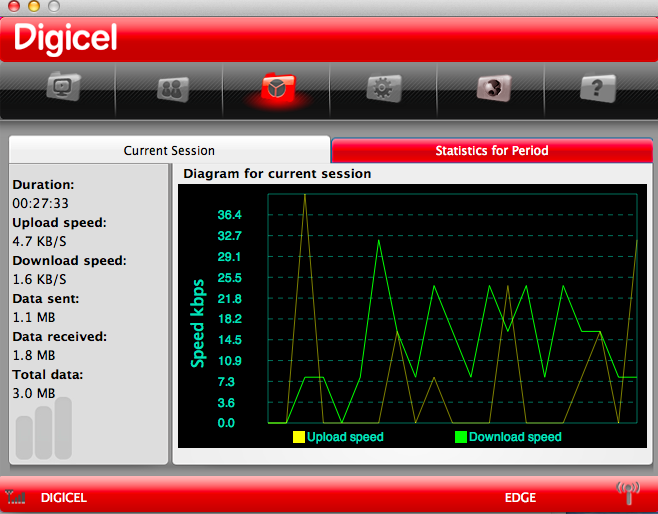The height and width of the screenshot is (514, 658).
Task: Click the 0.0 axis value
Action: click(226, 423)
